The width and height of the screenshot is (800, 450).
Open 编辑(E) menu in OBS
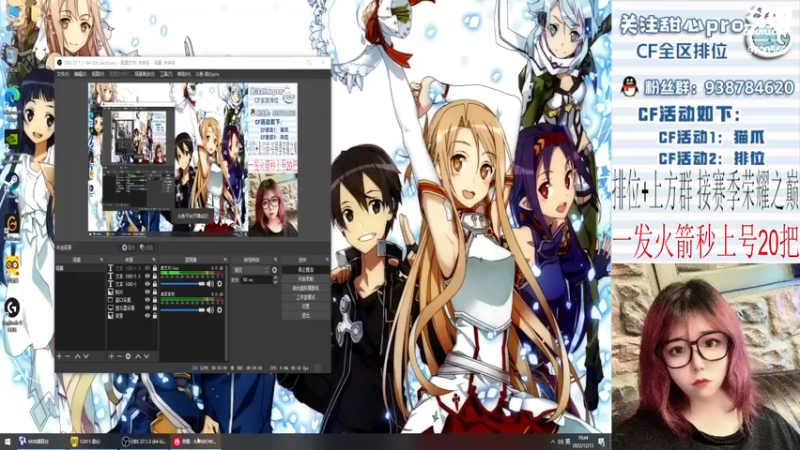81,74
